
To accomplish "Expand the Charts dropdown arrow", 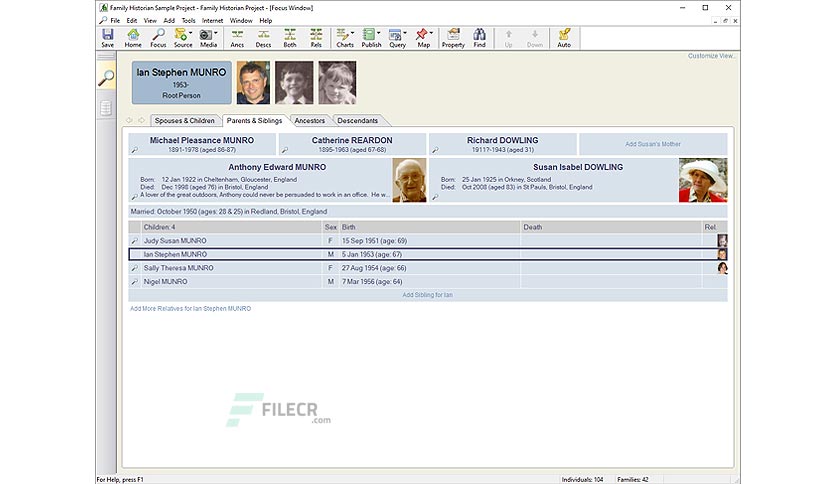I will point(352,34).
